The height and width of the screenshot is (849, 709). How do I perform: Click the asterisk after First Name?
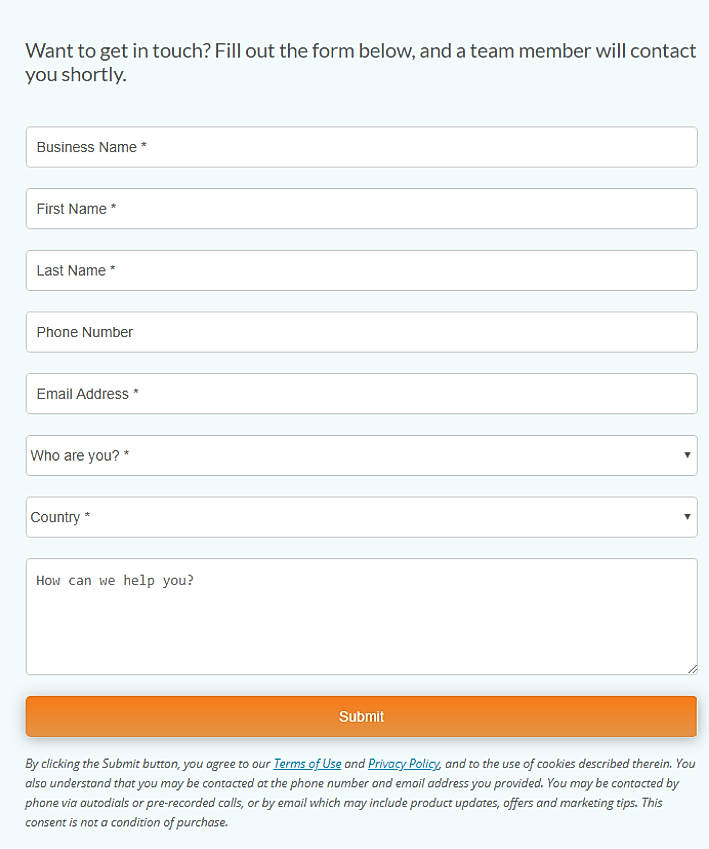click(114, 208)
